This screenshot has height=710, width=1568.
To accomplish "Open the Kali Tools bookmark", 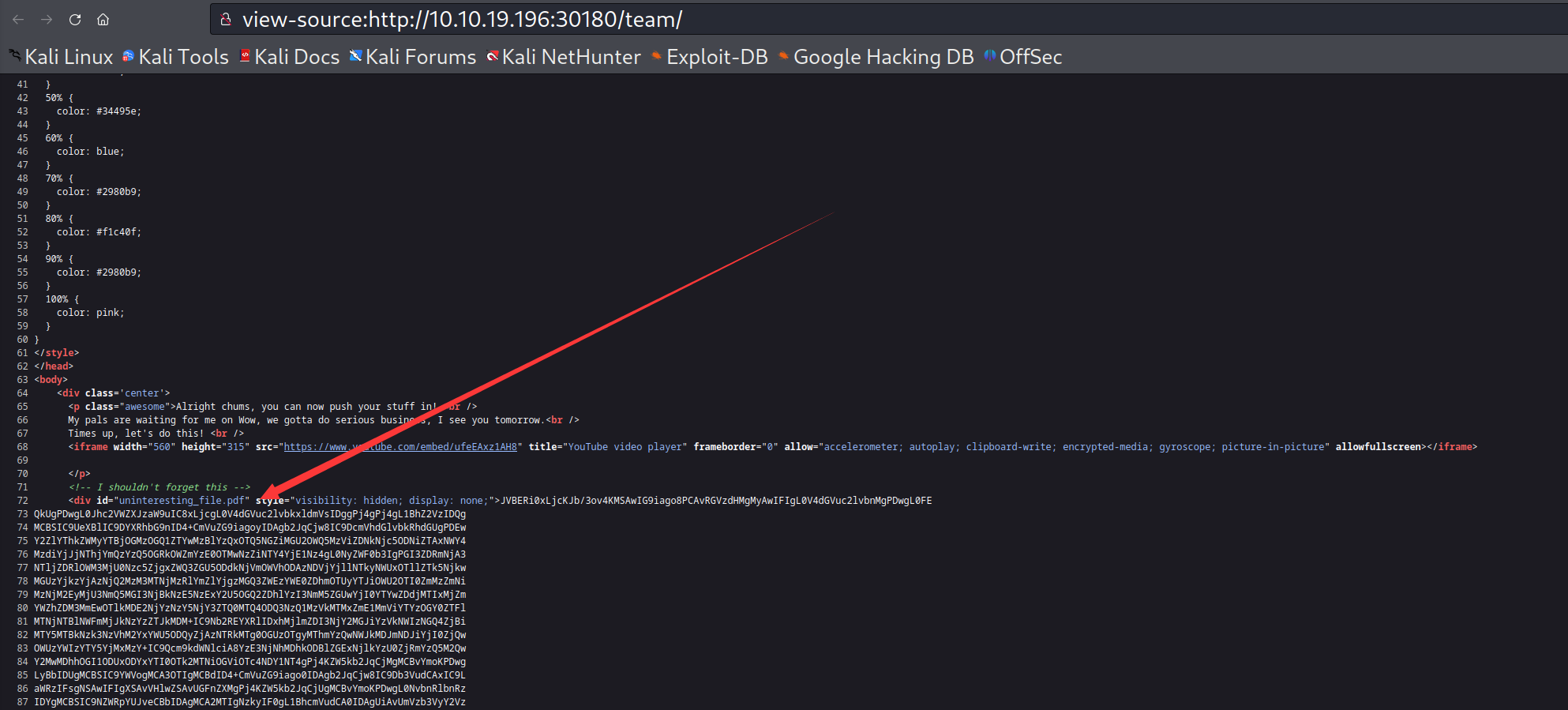I will click(x=175, y=57).
